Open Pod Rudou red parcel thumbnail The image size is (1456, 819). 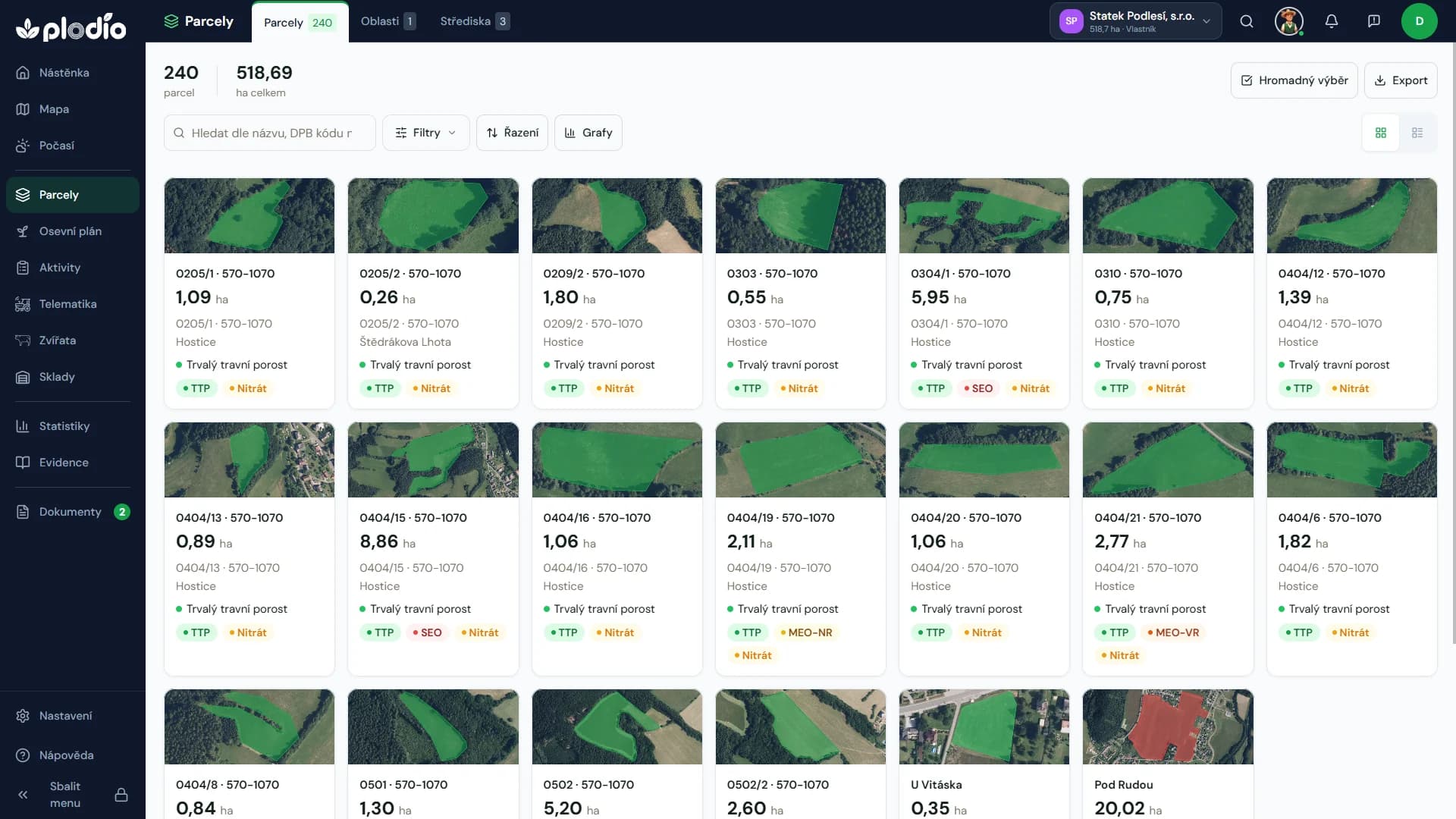pyautogui.click(x=1168, y=726)
